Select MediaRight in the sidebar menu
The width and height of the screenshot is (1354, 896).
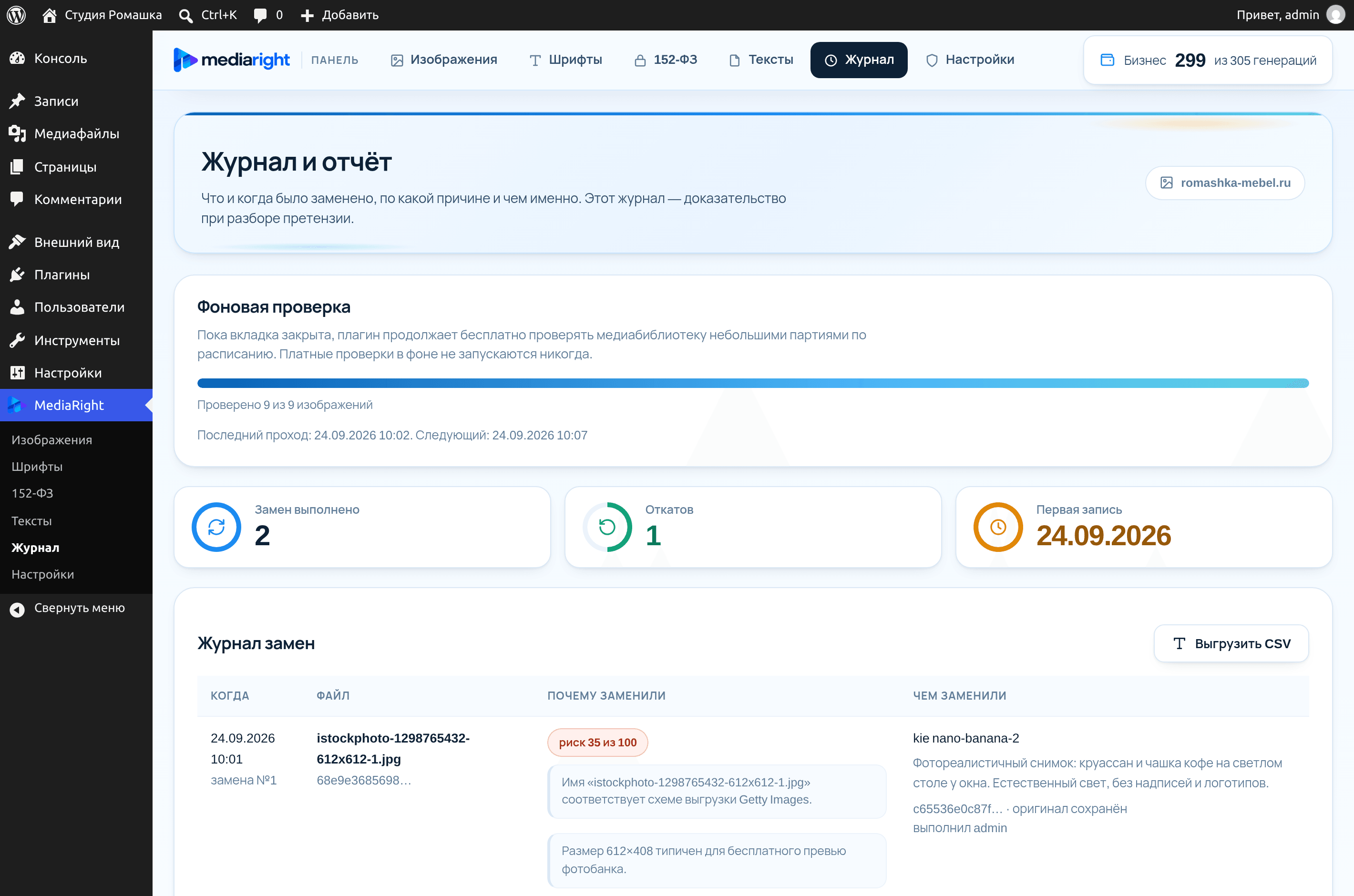click(x=76, y=405)
